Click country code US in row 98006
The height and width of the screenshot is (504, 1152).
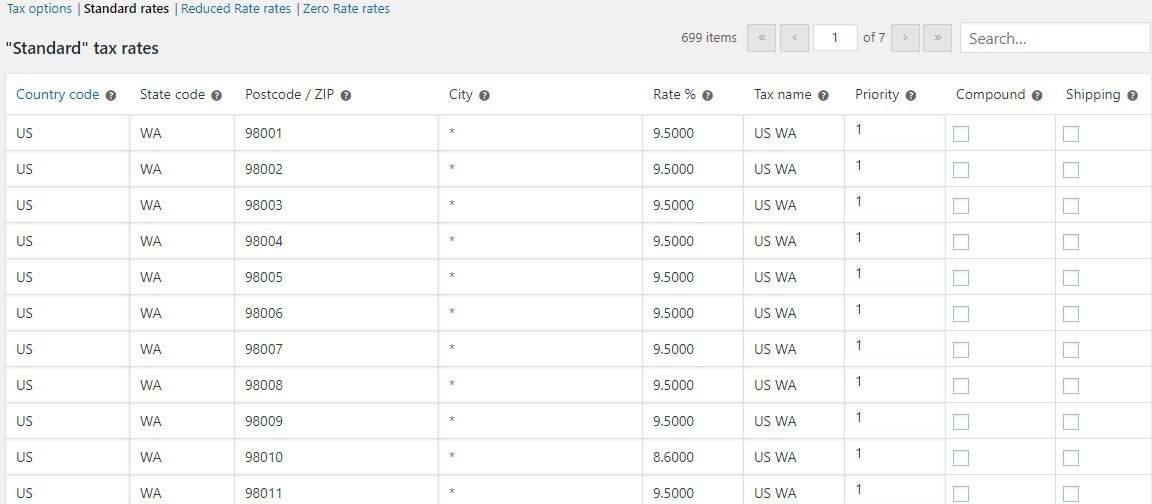(x=68, y=313)
